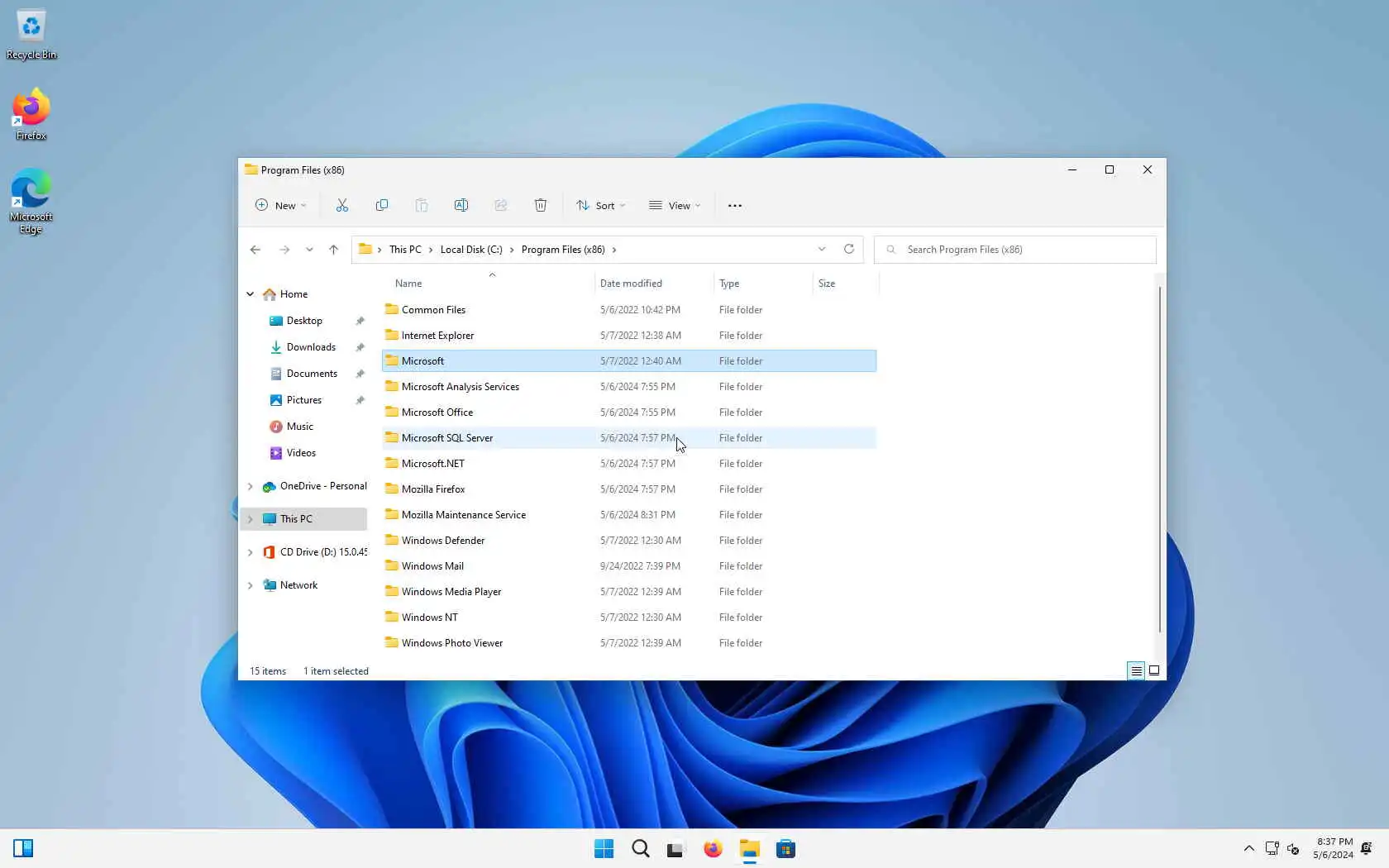Viewport: 1389px width, 868px height.
Task: Open Task View on the taskbar
Action: pos(675,849)
